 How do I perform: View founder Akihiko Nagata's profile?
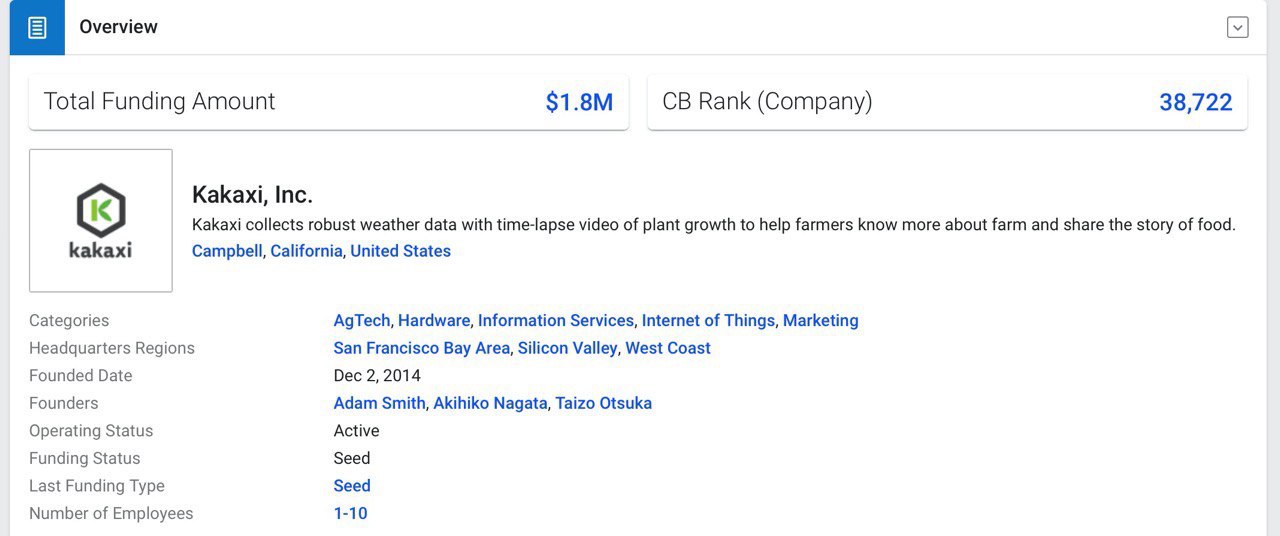490,403
